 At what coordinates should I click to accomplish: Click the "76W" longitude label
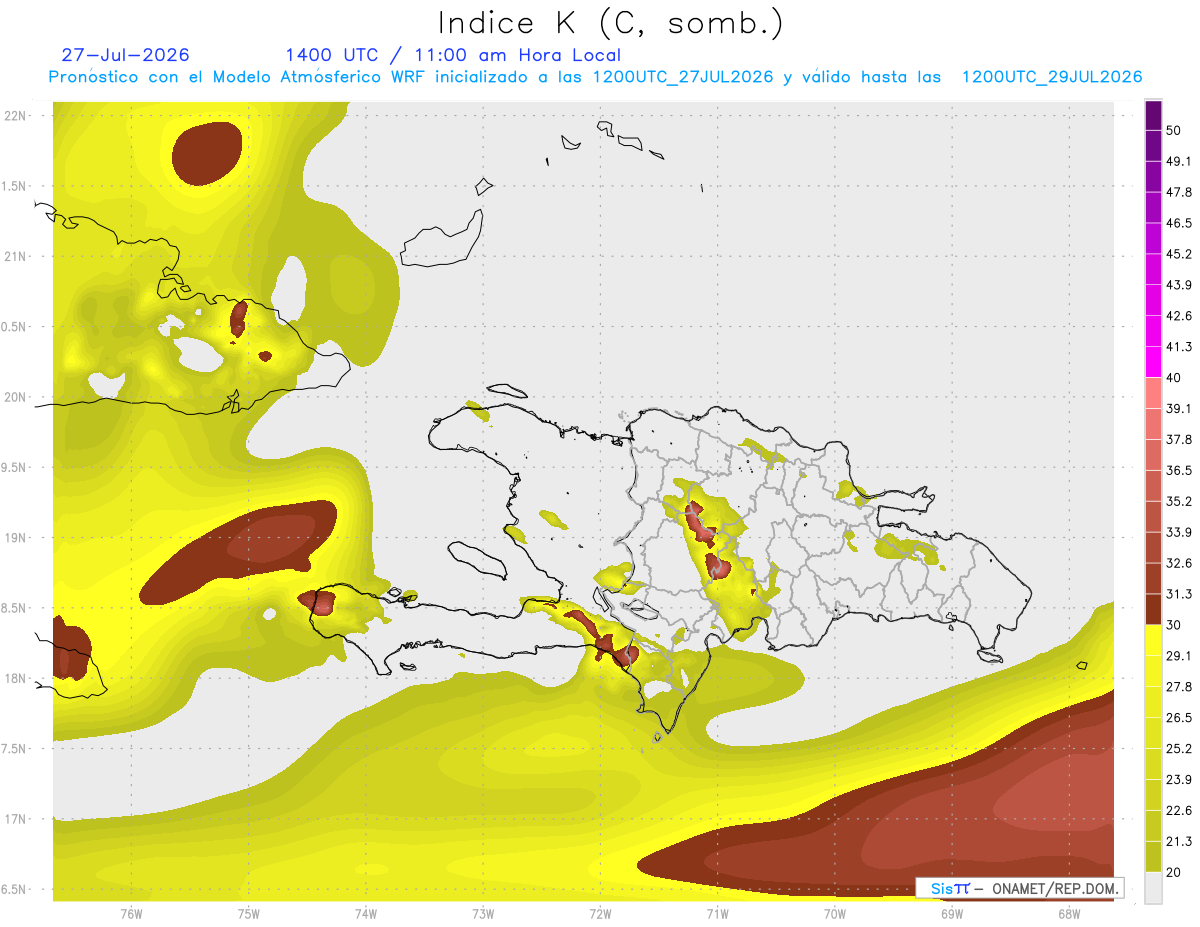(131, 913)
